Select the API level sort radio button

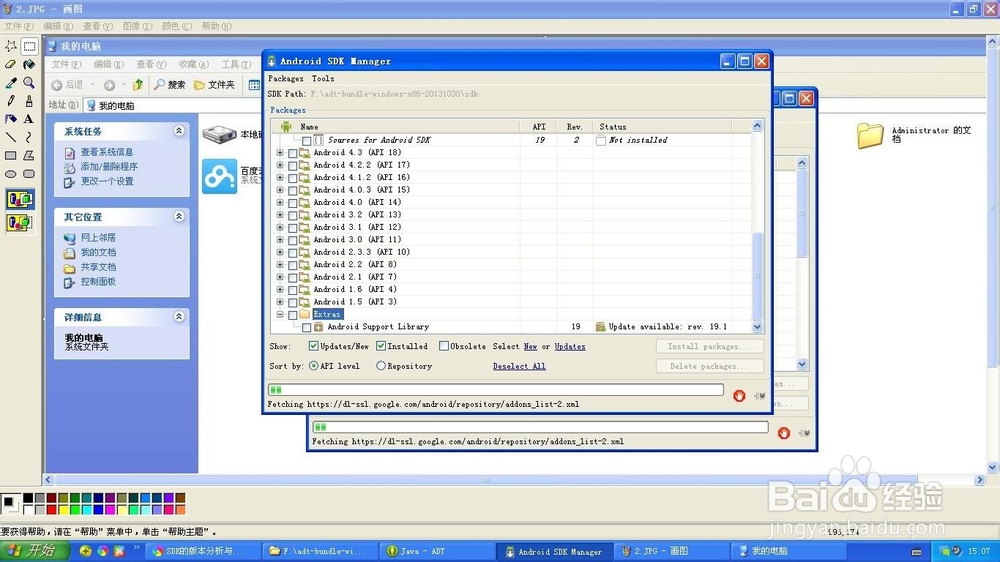313,366
